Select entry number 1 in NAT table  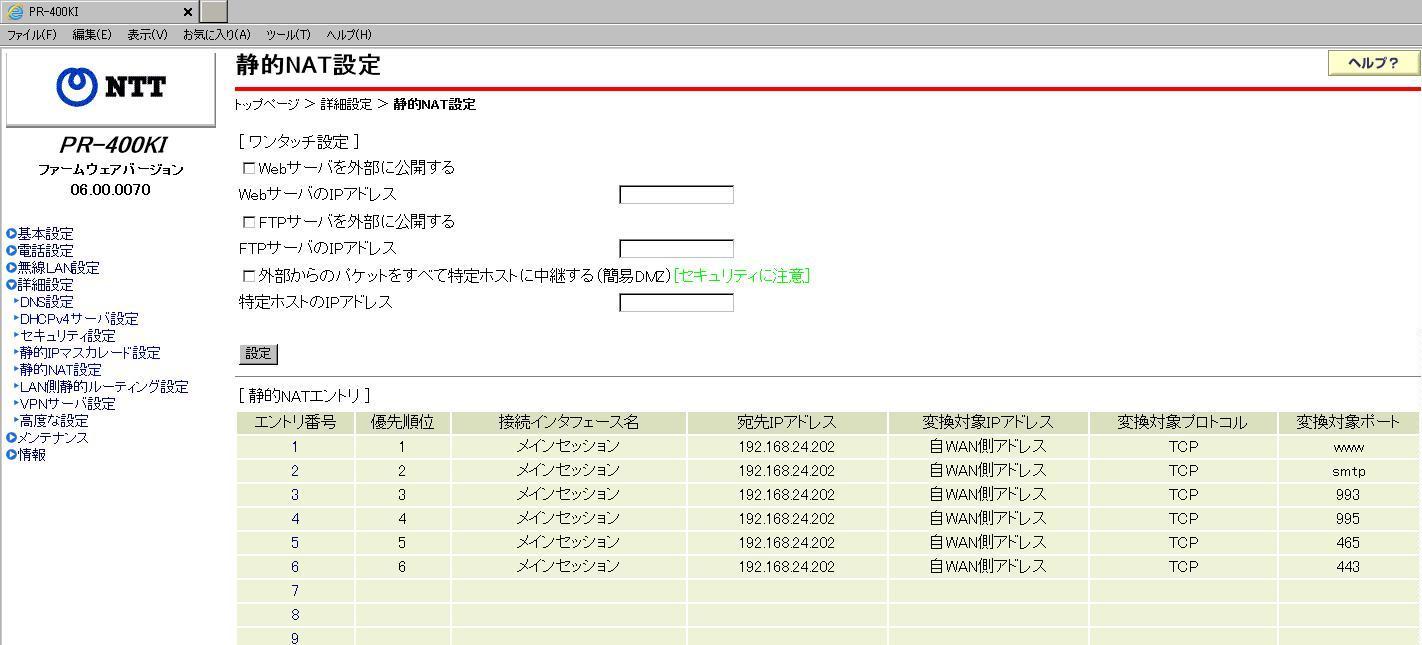(x=295, y=447)
